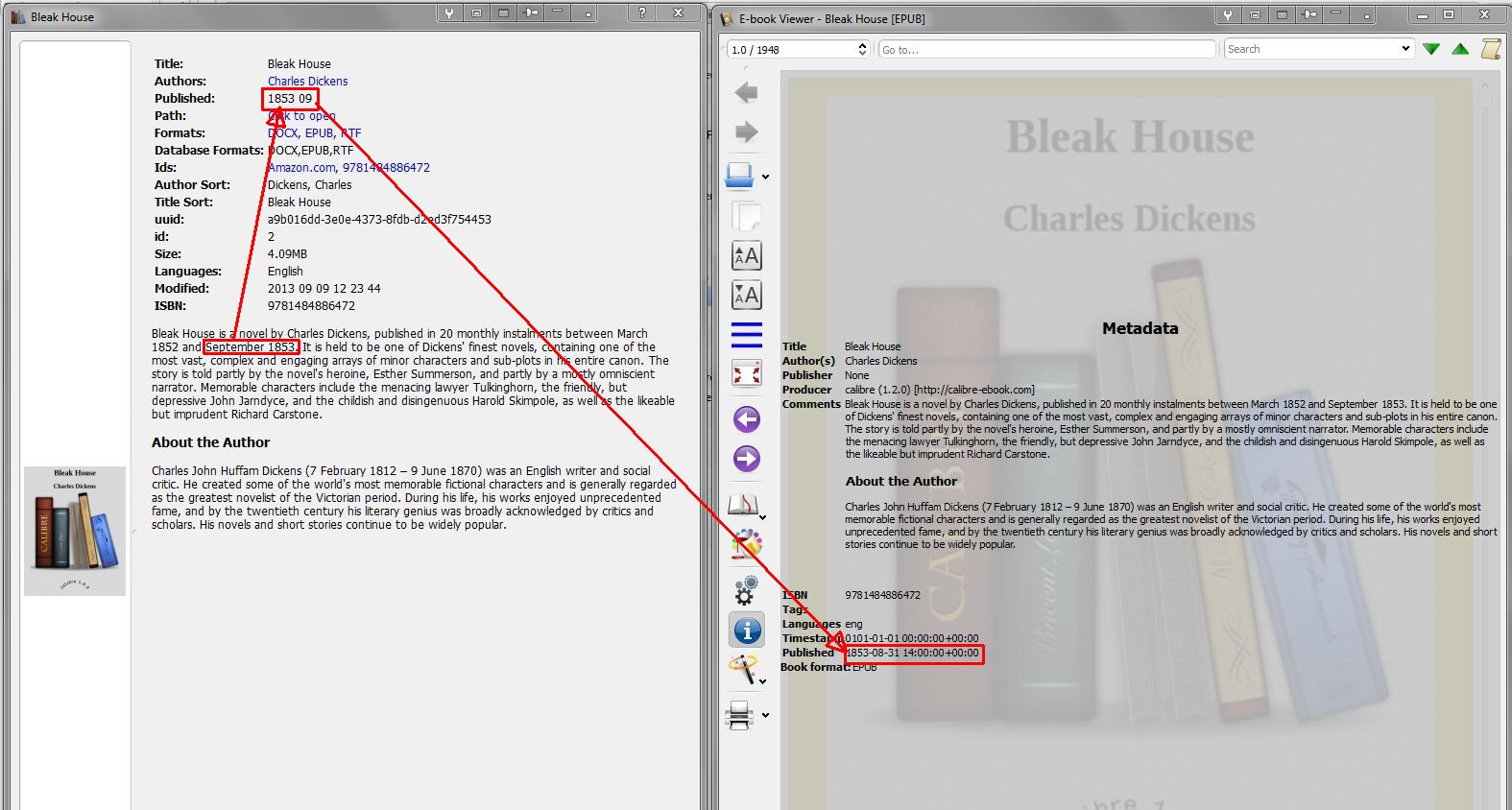This screenshot has height=810, width=1512.
Task: Go back in the E-book Viewer
Action: pos(746,92)
